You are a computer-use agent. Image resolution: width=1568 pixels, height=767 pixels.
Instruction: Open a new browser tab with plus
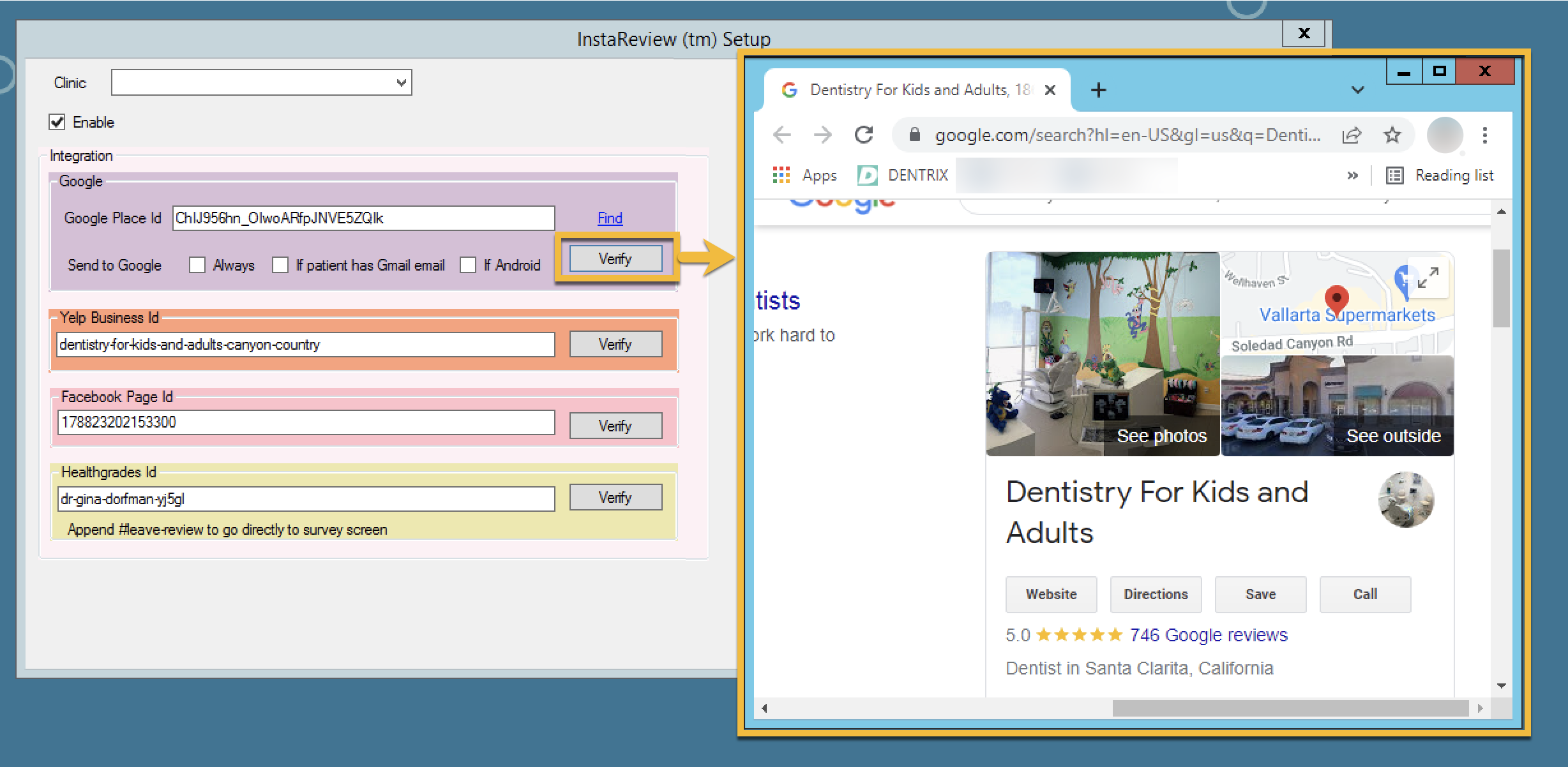(x=1098, y=90)
